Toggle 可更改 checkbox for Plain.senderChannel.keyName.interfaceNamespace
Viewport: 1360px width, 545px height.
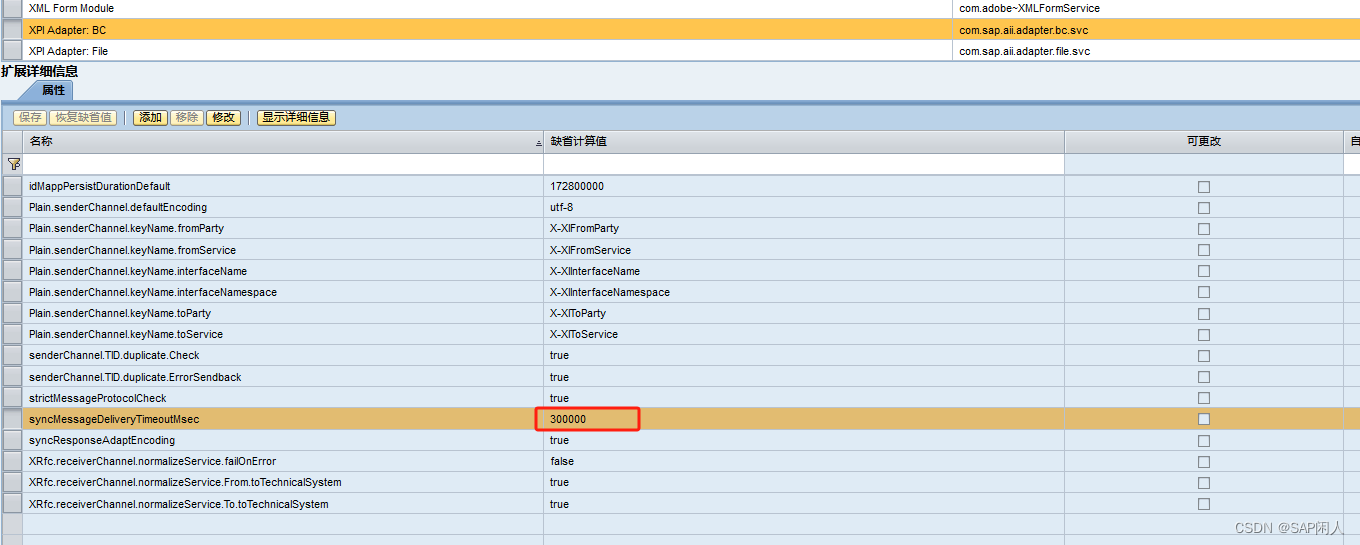tap(1204, 292)
